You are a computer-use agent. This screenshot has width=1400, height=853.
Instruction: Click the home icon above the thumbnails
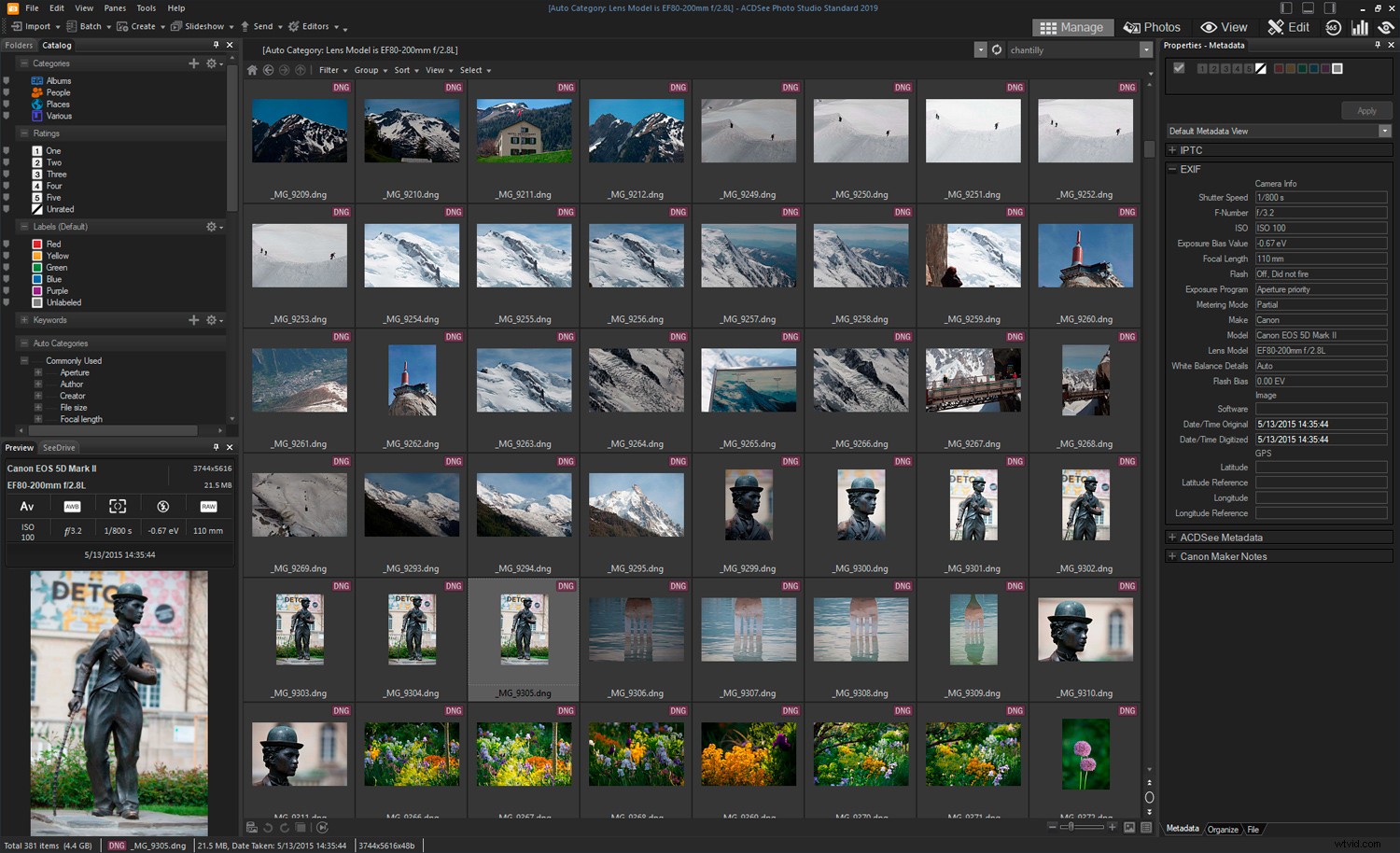(x=251, y=70)
